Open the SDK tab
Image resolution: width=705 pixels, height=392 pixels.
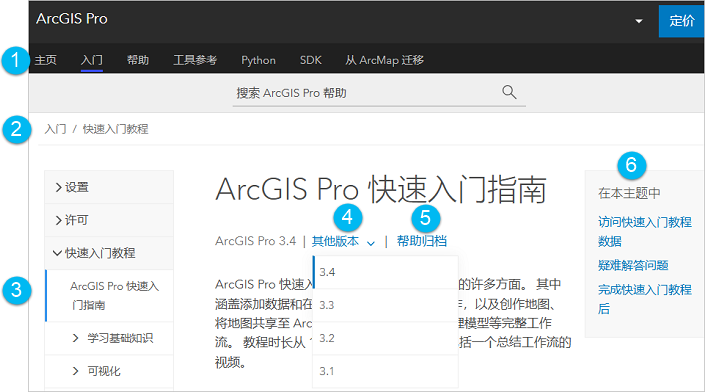click(311, 60)
